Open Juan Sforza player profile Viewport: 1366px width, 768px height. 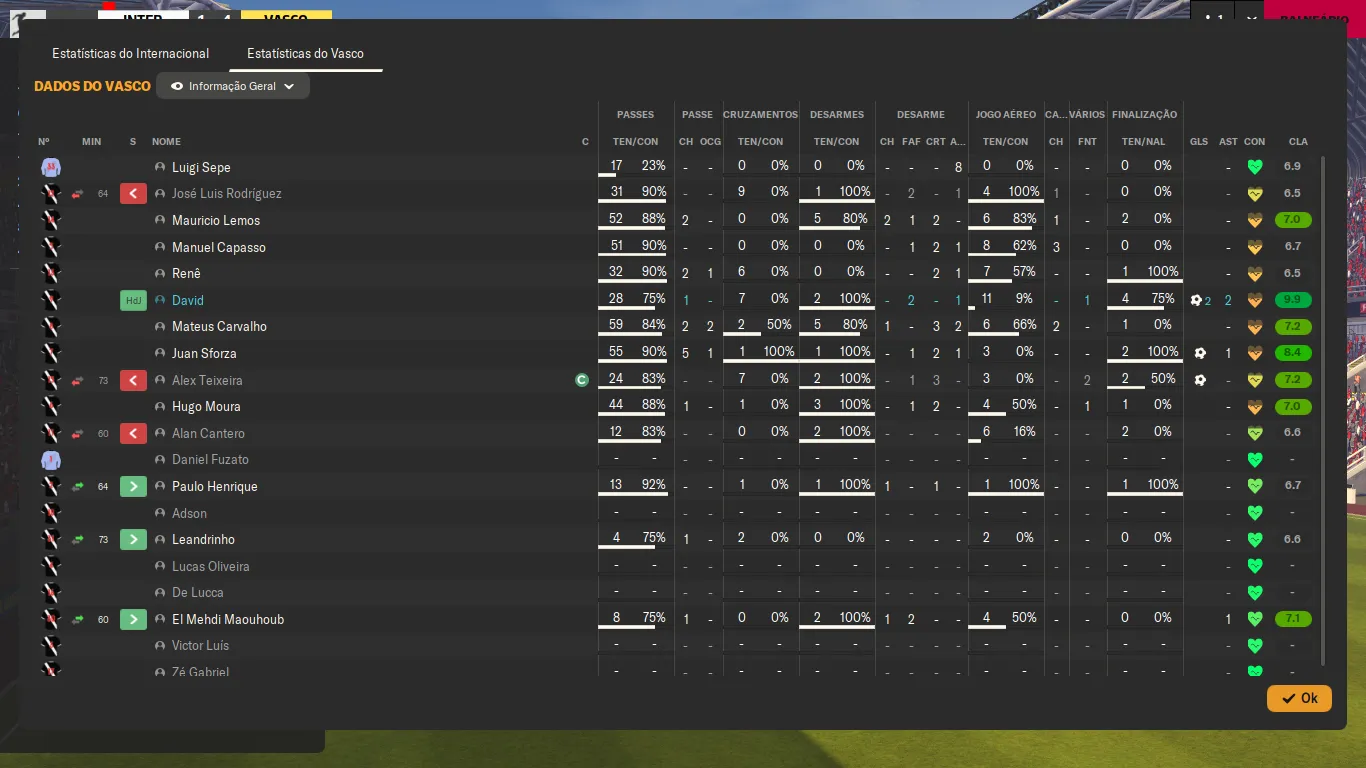coord(204,353)
